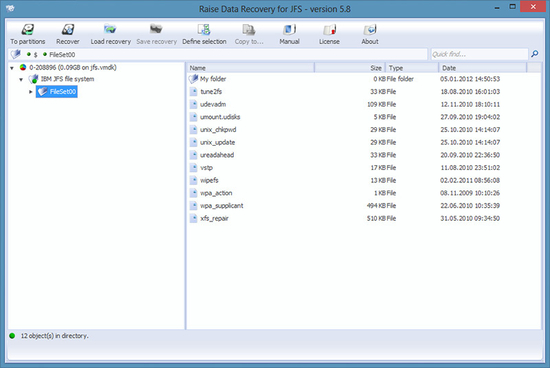Collapse the 0-208896 storage tree node

12,68
